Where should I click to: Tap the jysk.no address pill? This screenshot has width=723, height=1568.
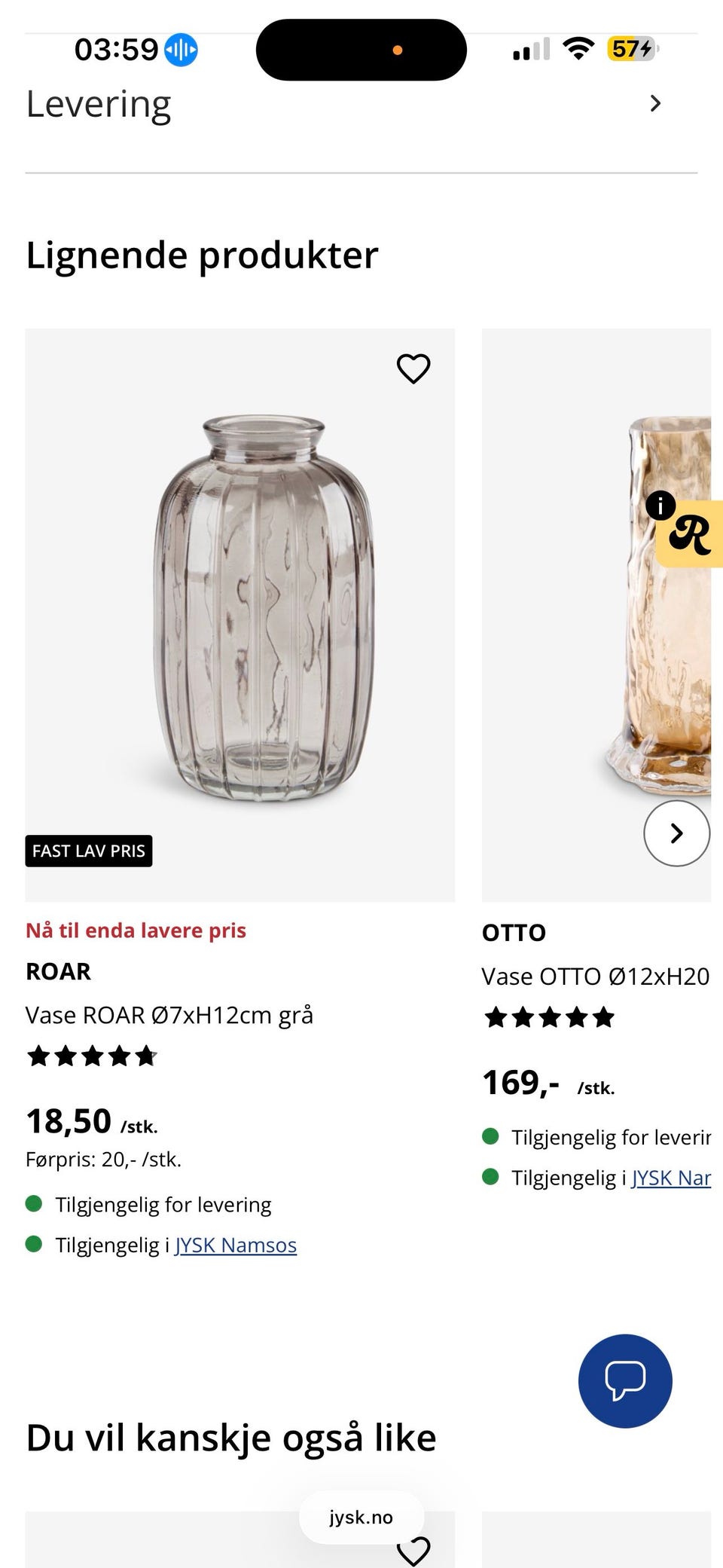(361, 1517)
